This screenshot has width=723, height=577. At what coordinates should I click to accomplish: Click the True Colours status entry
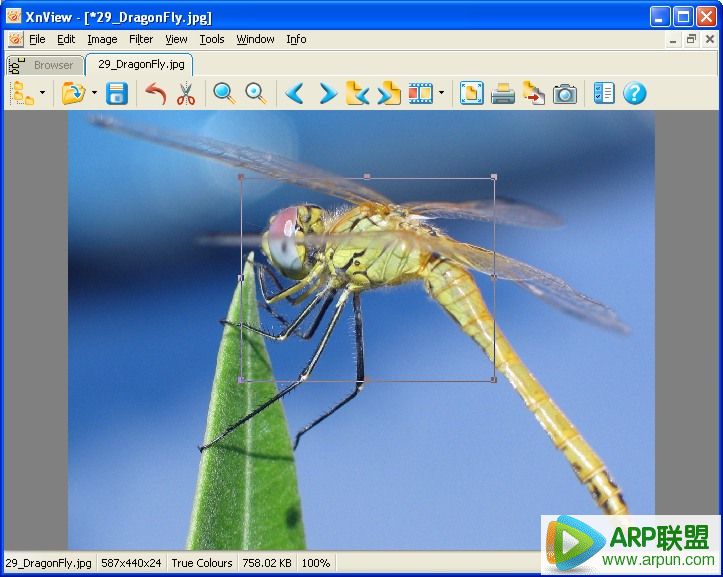coord(201,563)
